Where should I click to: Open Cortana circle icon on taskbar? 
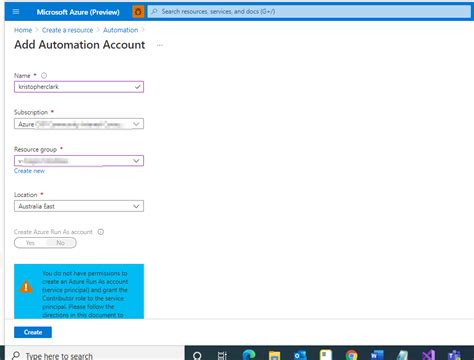tap(197, 355)
